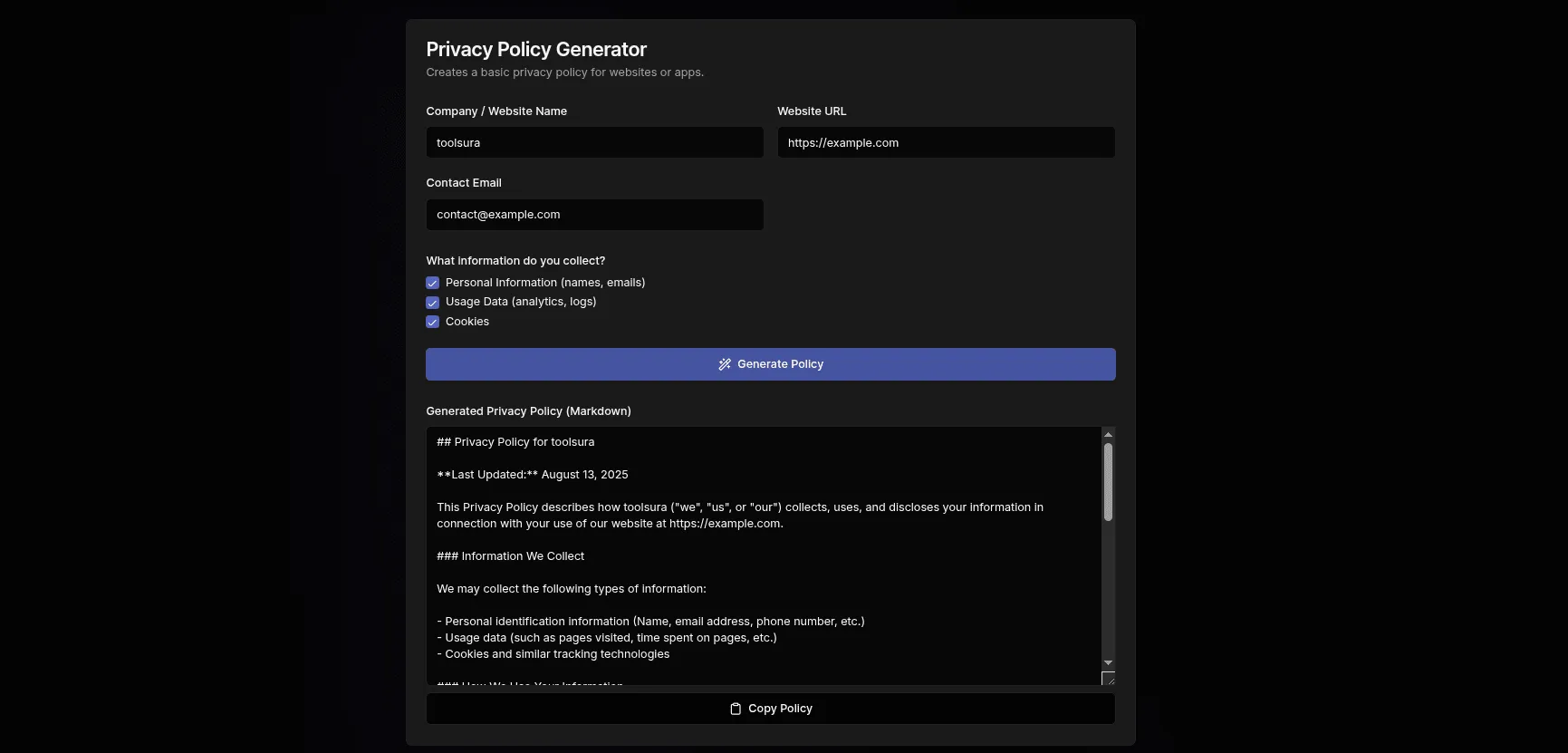
Task: Click 'Creates a basic privacy policy' subtitle
Action: 564,72
